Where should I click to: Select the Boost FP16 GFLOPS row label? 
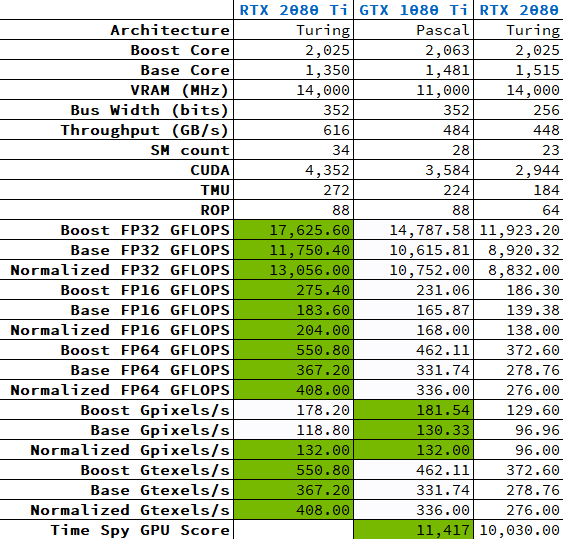(x=145, y=290)
